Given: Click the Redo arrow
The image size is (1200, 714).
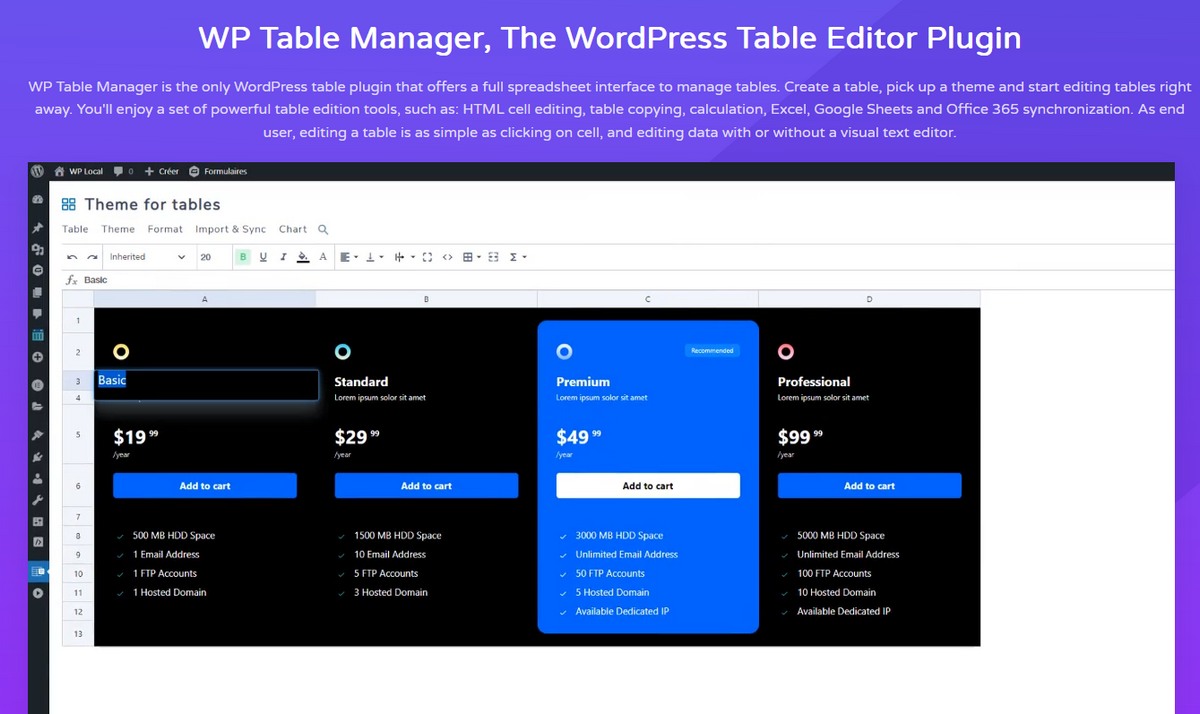Looking at the screenshot, I should 92,257.
